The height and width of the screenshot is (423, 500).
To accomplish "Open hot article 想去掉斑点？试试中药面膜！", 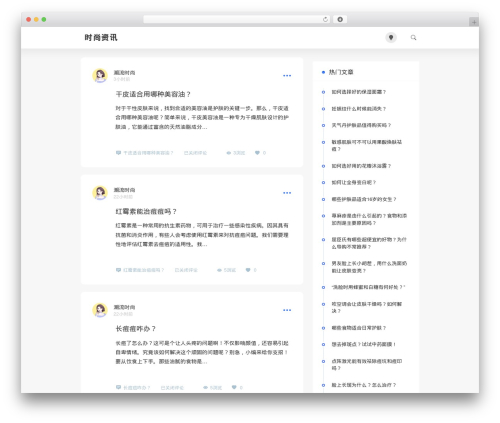I will click(x=364, y=344).
